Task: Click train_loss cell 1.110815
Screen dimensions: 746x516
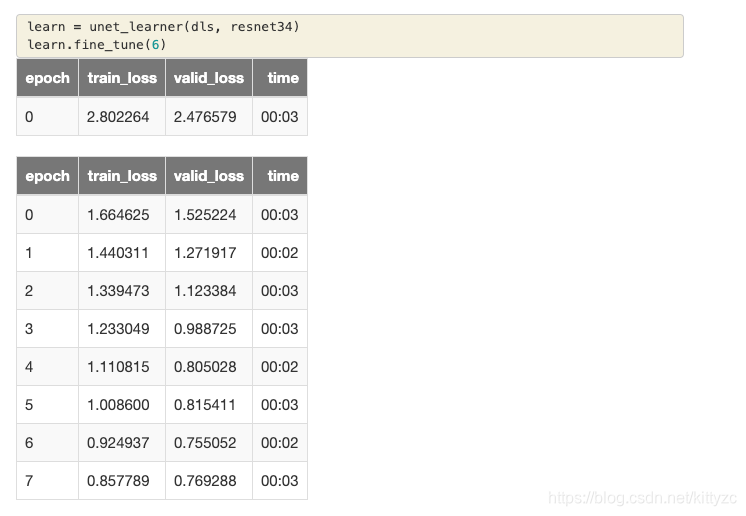Action: [122, 367]
